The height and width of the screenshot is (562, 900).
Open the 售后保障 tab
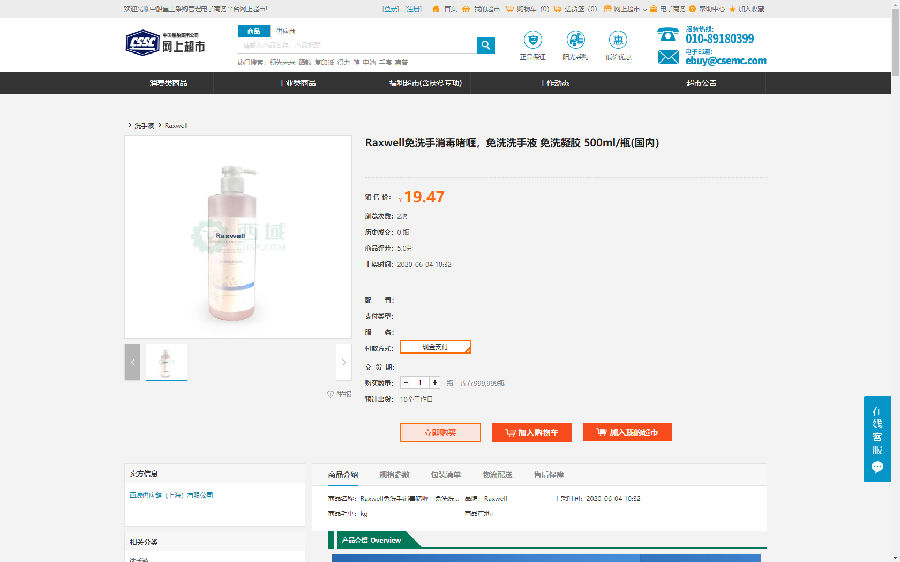pyautogui.click(x=549, y=475)
